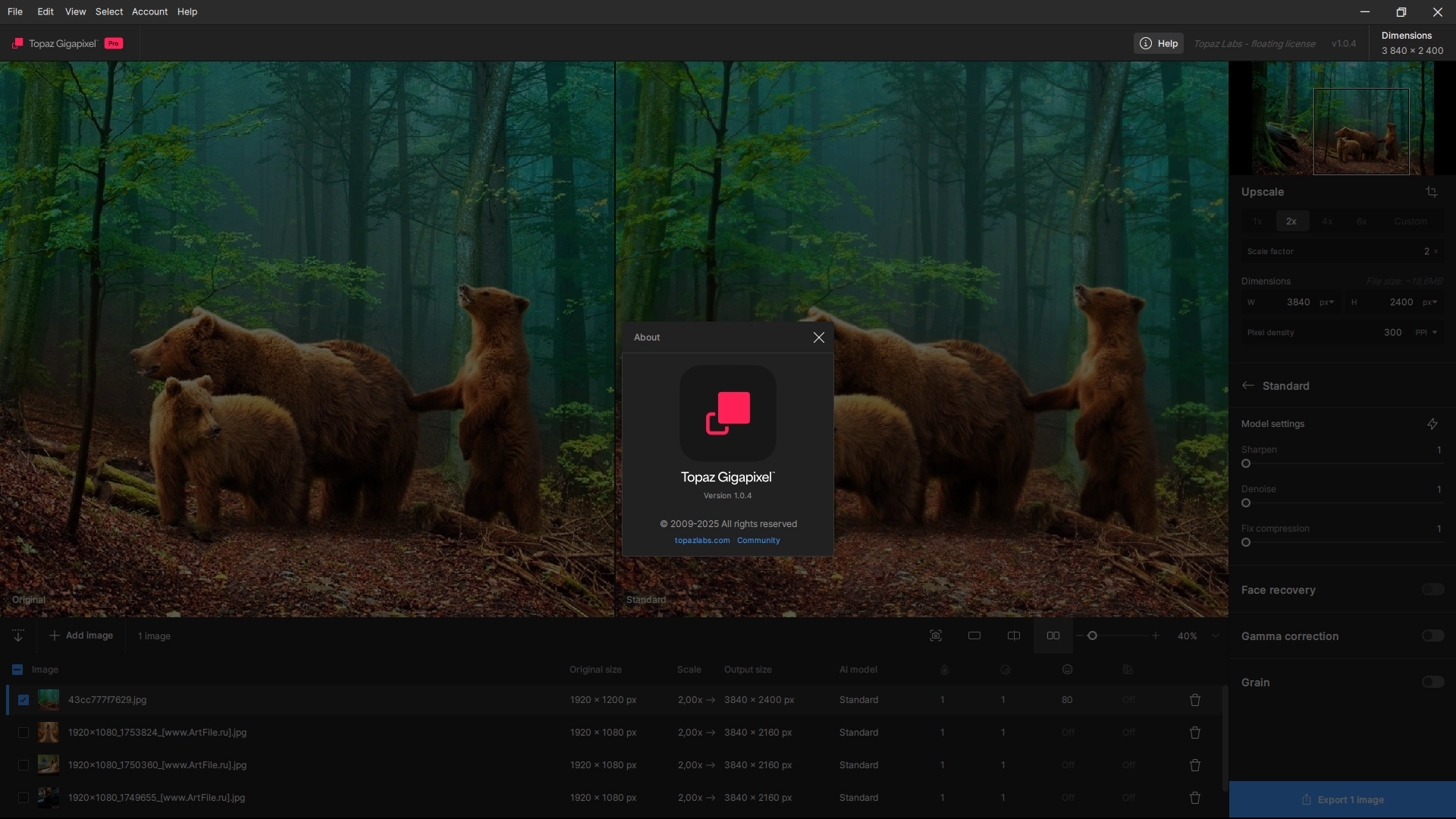Close the About dialog

818,337
